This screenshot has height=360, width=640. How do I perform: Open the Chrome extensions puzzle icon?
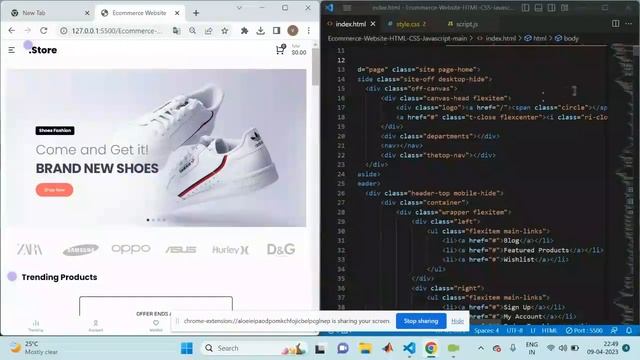click(244, 31)
